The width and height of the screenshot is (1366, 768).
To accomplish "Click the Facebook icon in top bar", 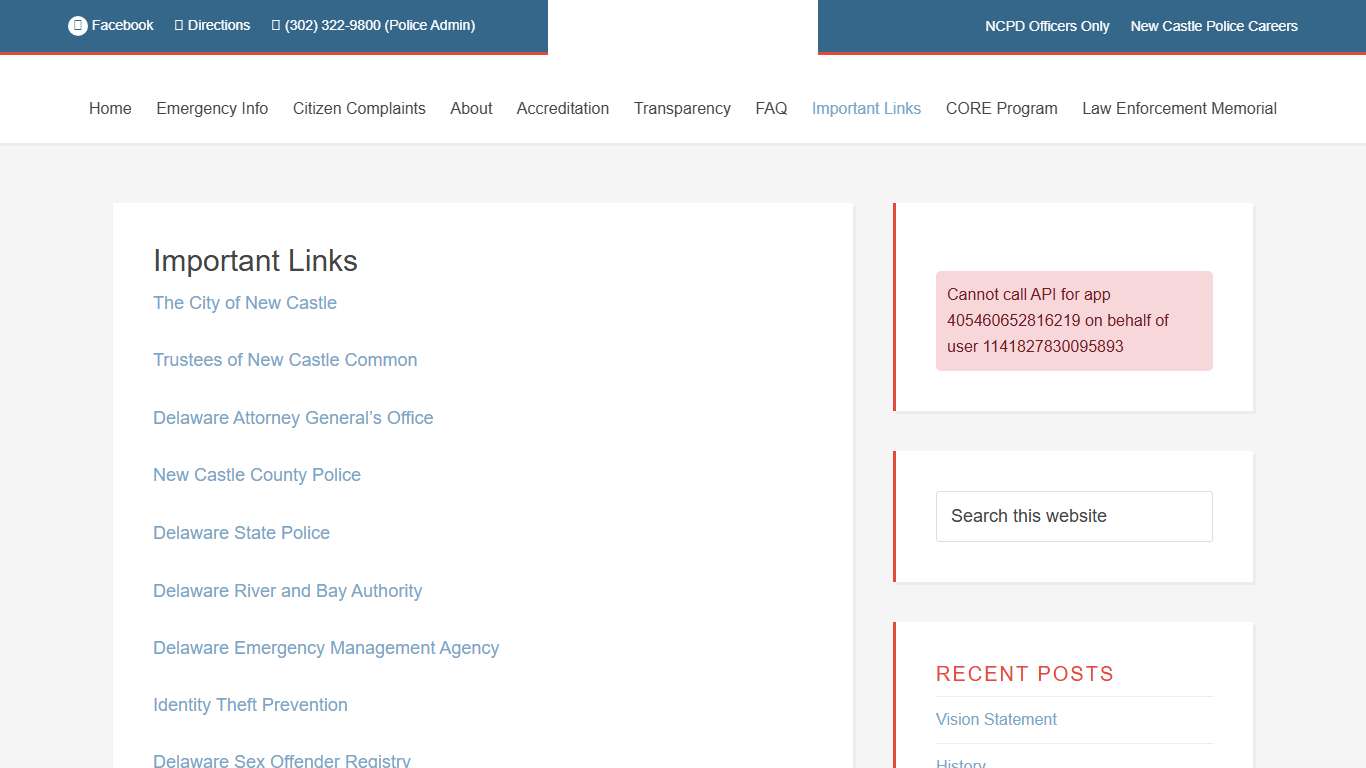I will [x=78, y=26].
